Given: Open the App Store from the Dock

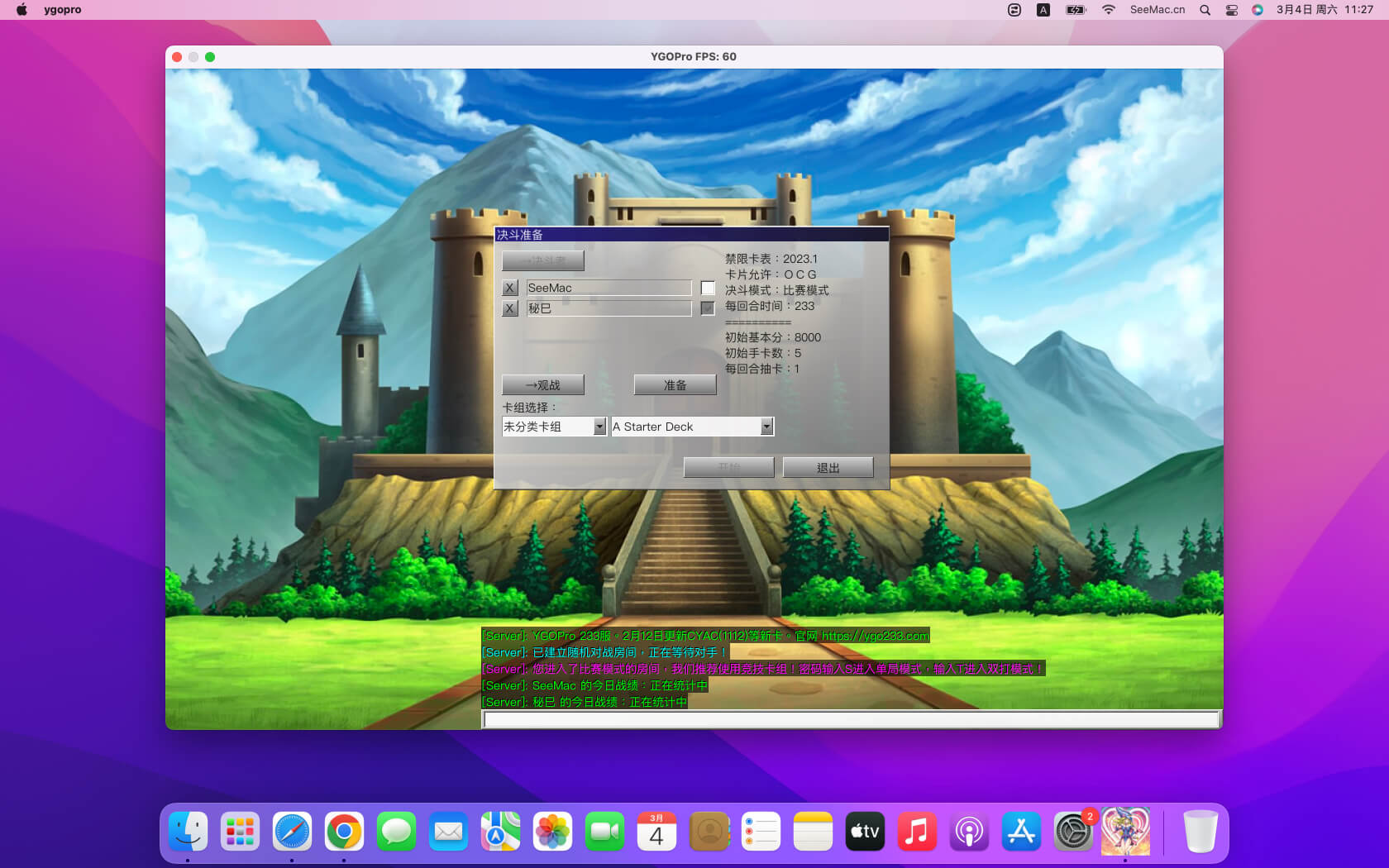Looking at the screenshot, I should click(1021, 832).
